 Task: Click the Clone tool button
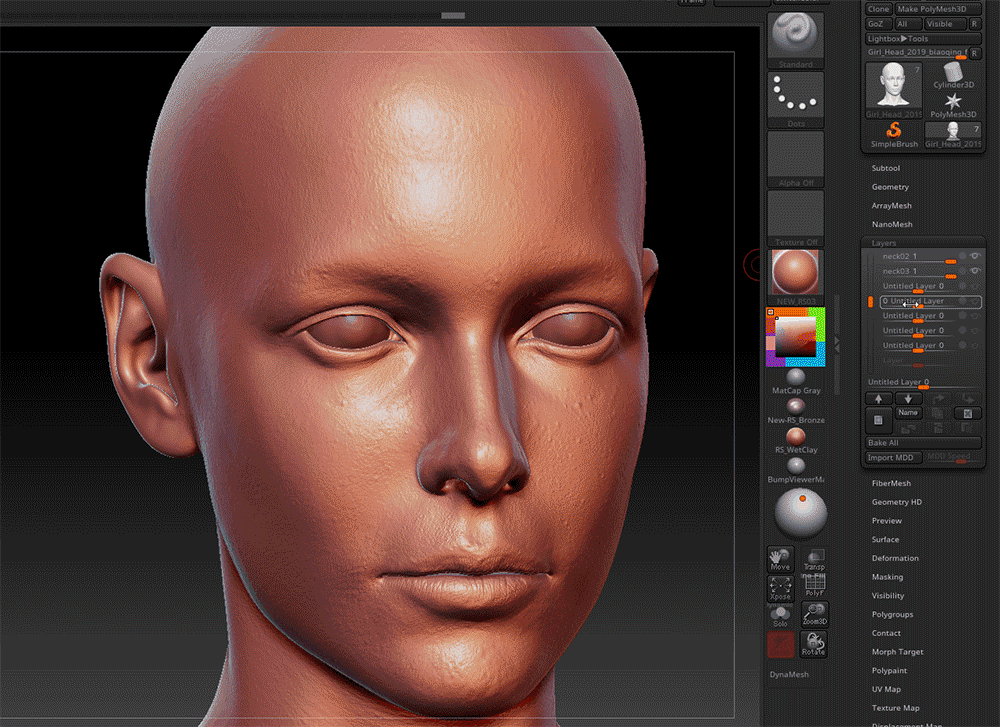coord(878,9)
